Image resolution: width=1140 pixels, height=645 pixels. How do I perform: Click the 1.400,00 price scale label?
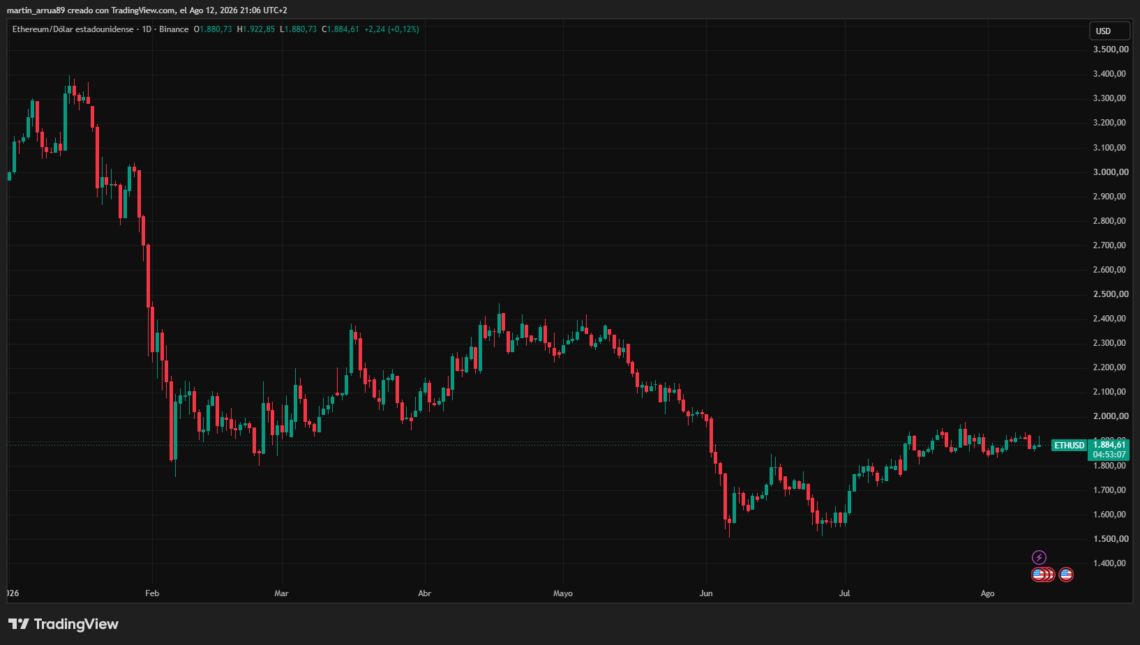point(1110,564)
